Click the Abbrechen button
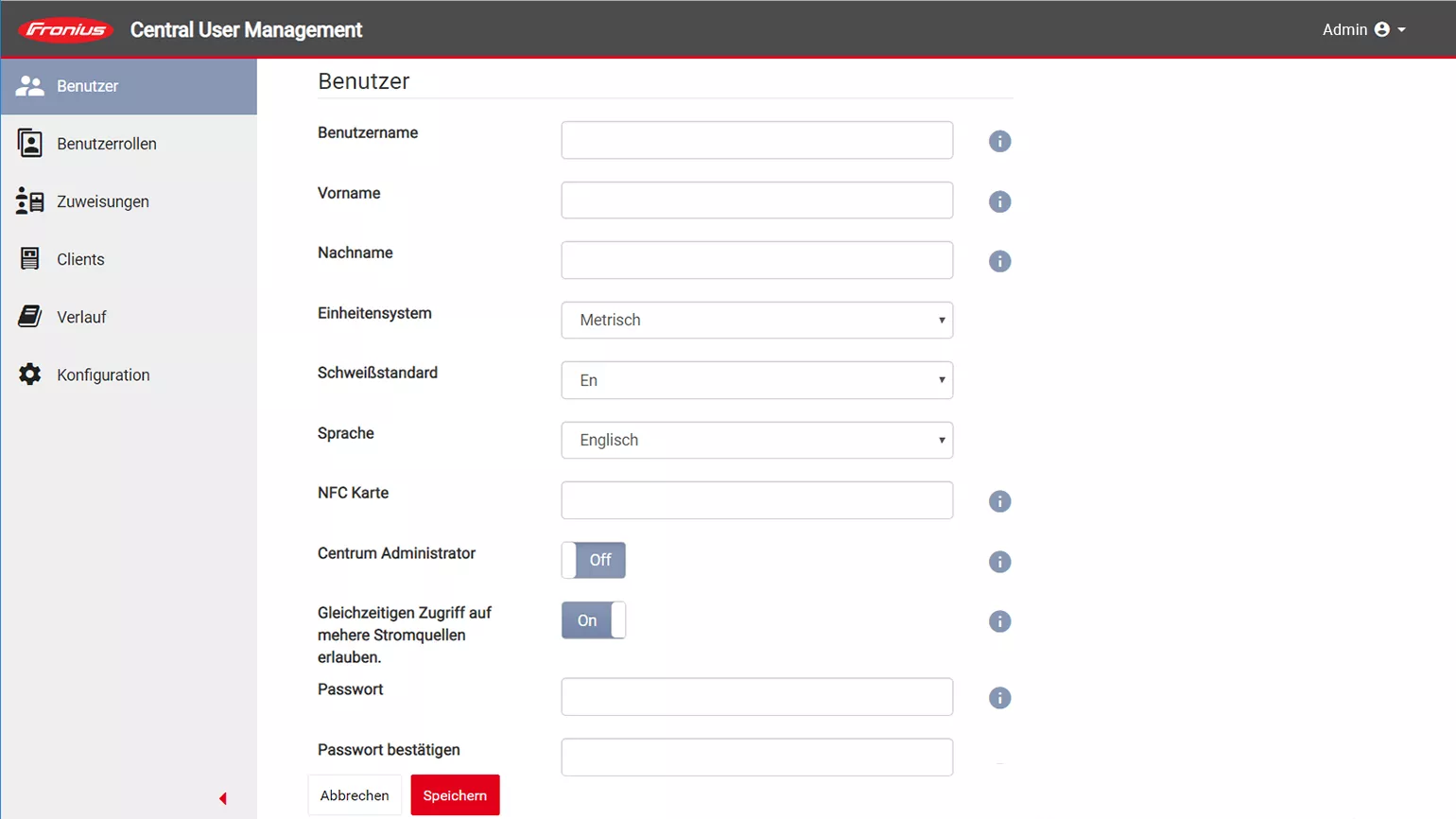The height and width of the screenshot is (819, 1456). tap(355, 795)
